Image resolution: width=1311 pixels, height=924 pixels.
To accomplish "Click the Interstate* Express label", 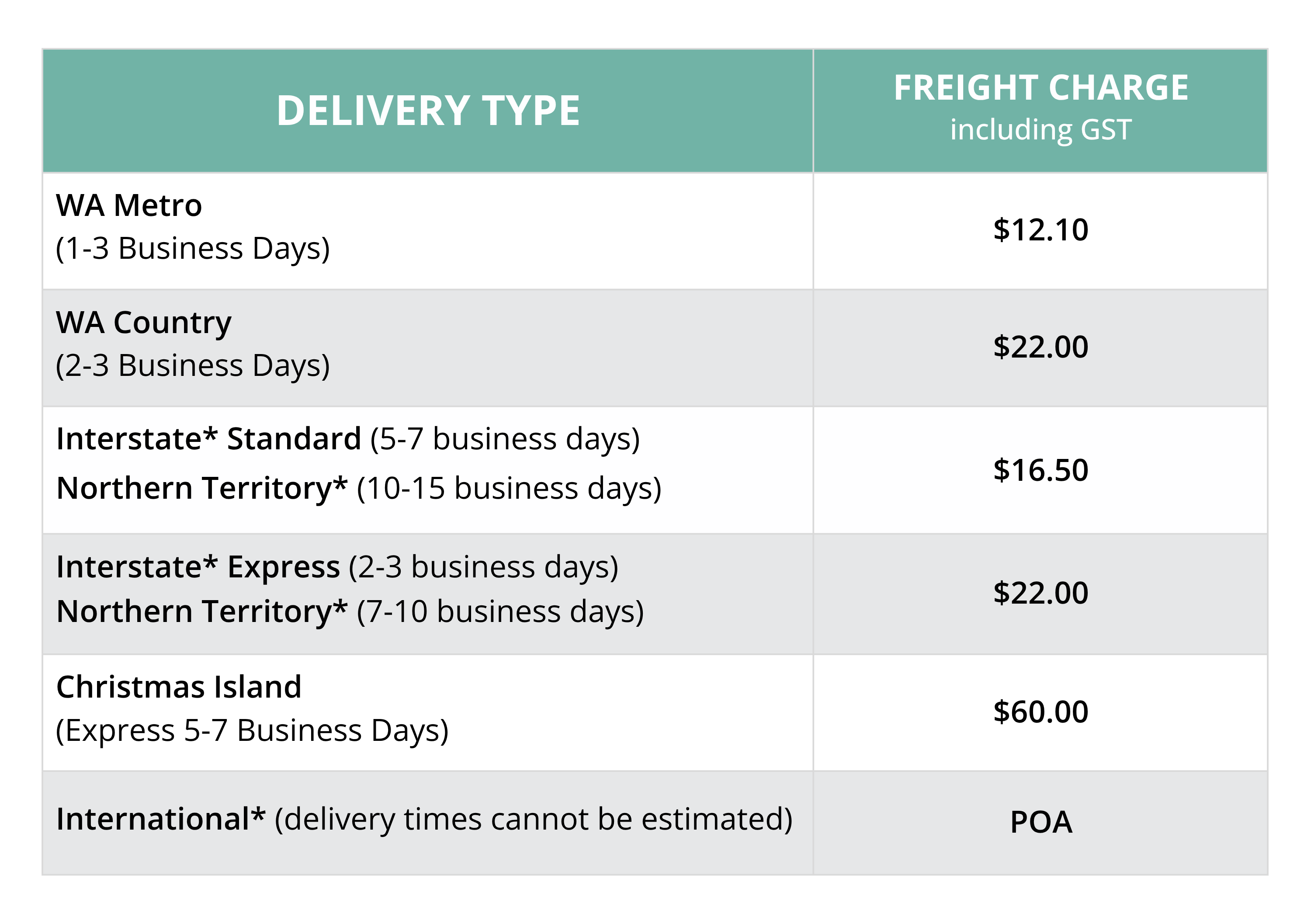I will point(198,567).
